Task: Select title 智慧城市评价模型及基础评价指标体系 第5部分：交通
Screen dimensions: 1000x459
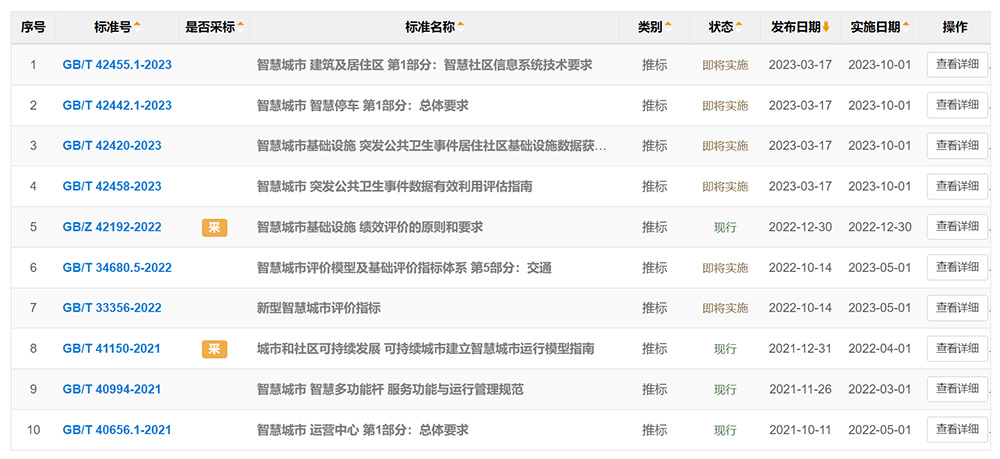Action: tap(404, 268)
